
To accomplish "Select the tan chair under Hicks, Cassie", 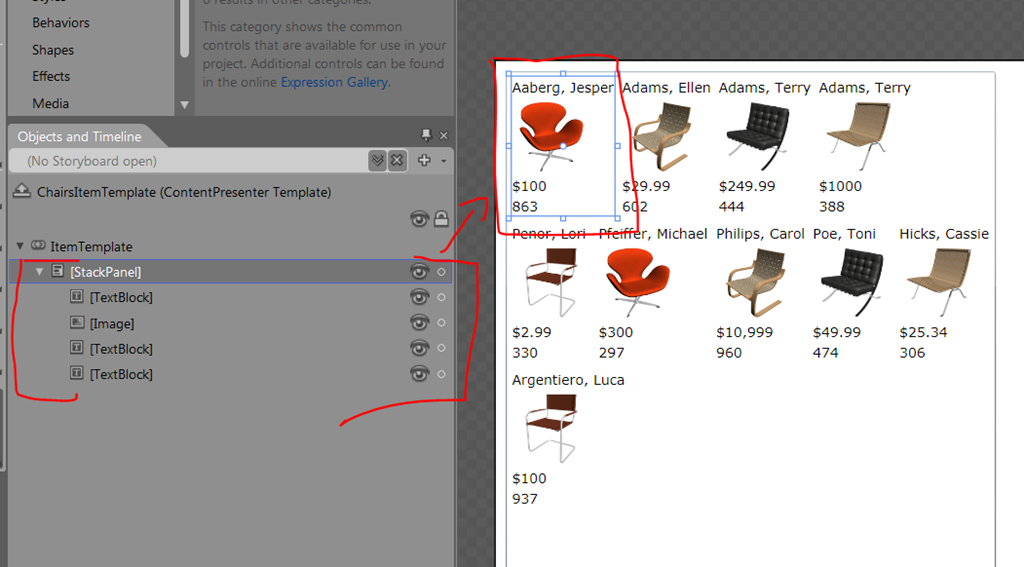I will [938, 282].
